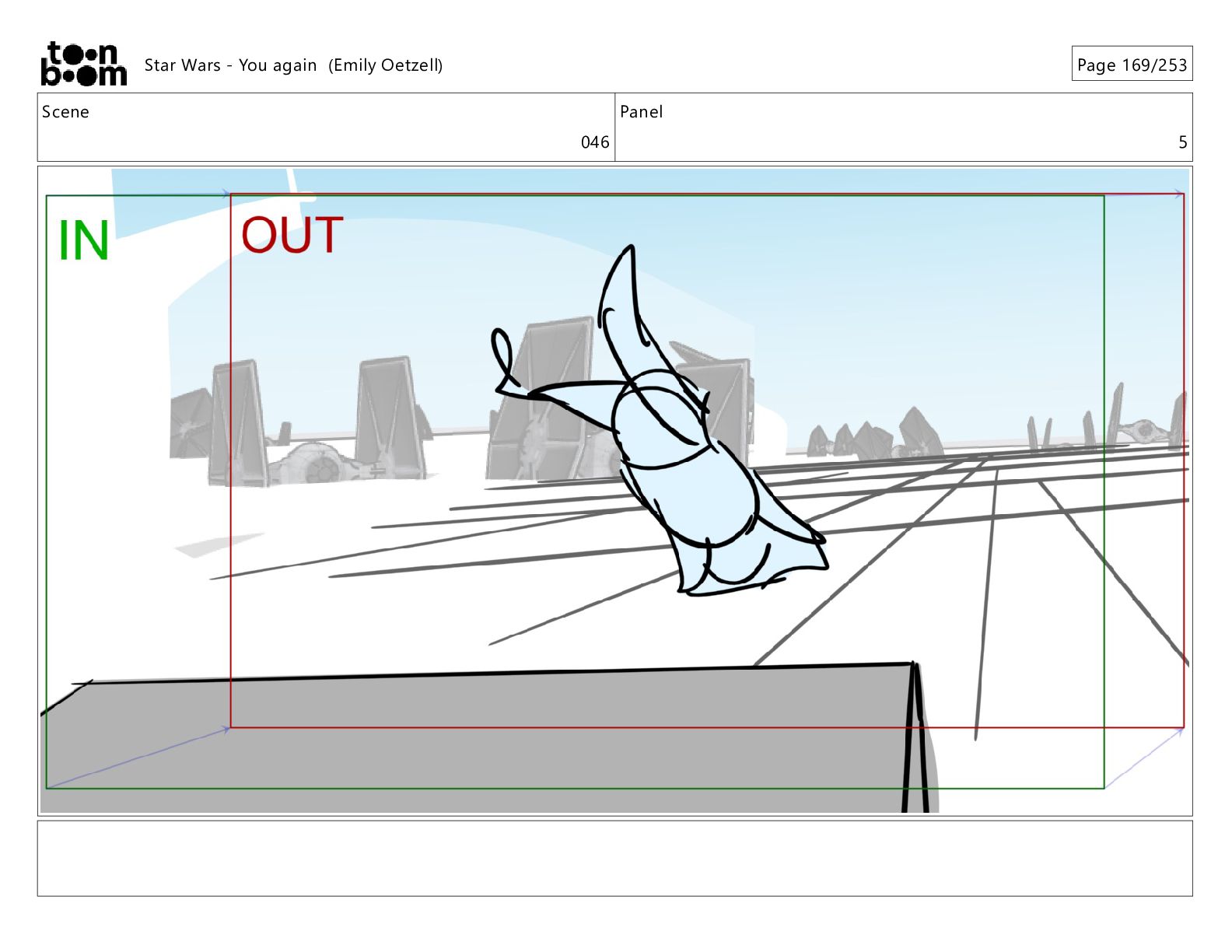Select the scene number '046'
This screenshot has width=1232, height=952.
(595, 142)
